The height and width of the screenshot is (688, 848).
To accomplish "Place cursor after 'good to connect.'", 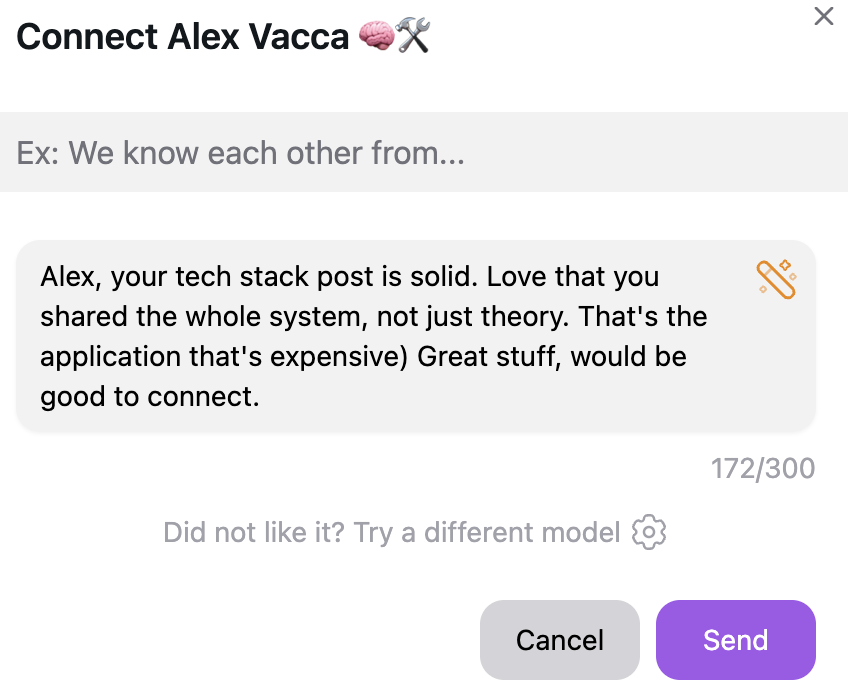I will 260,397.
